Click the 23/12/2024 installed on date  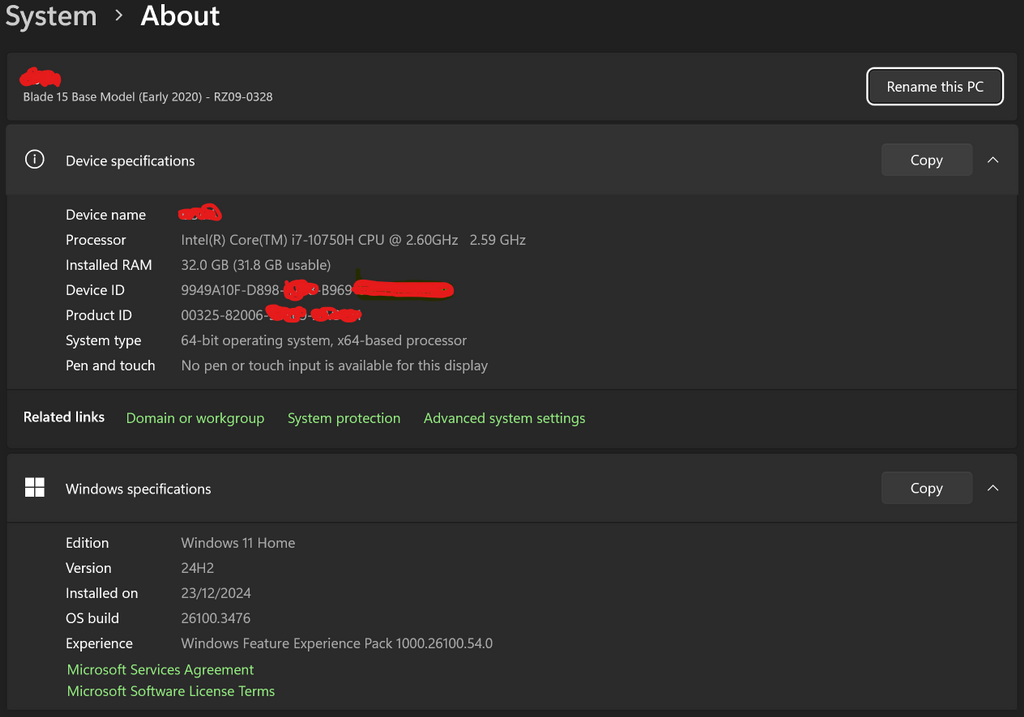click(x=216, y=593)
